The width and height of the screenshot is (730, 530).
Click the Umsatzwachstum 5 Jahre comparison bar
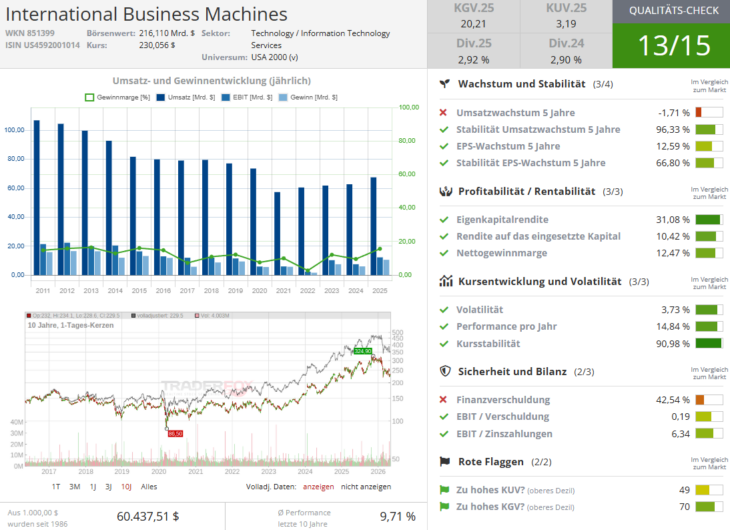click(709, 113)
